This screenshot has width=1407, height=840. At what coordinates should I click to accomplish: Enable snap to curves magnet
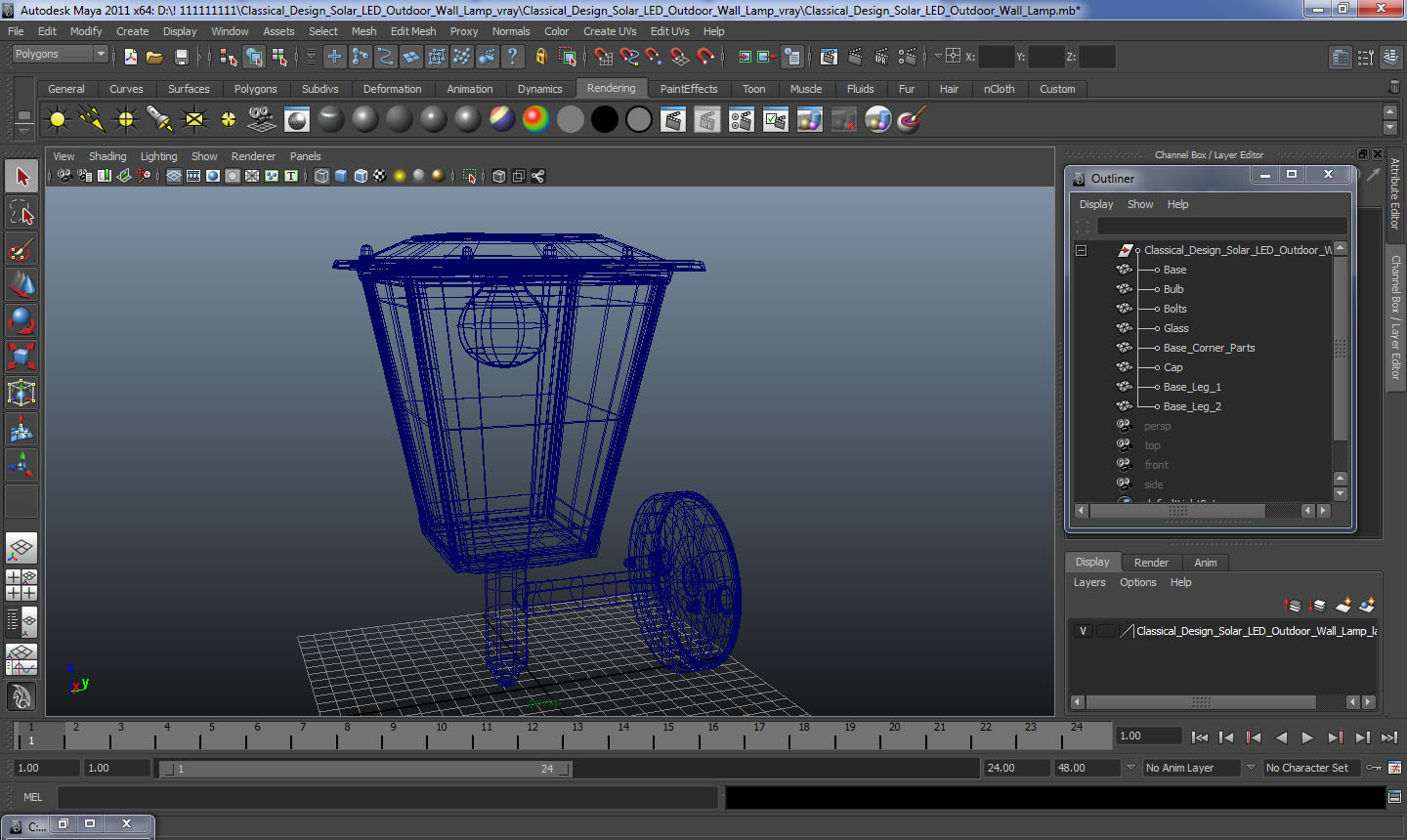629,57
